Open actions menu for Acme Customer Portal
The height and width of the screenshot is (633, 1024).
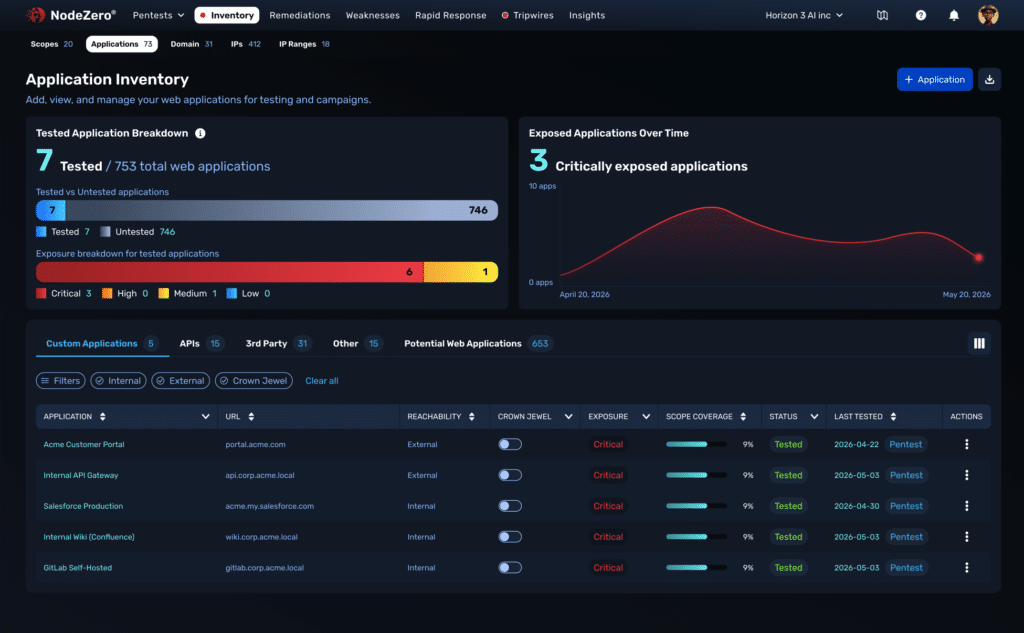coord(967,444)
